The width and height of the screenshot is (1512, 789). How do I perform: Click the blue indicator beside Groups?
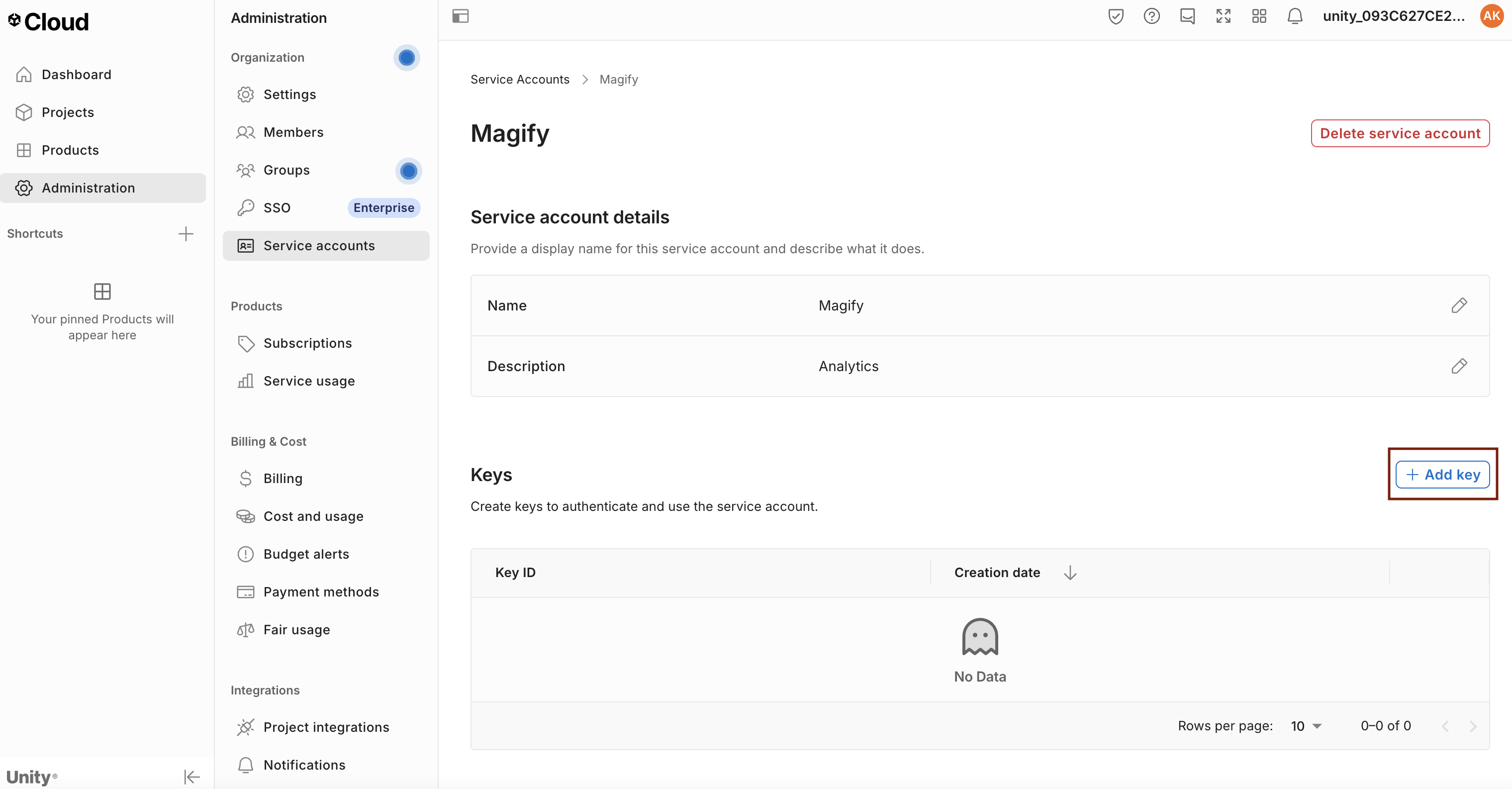pos(408,171)
